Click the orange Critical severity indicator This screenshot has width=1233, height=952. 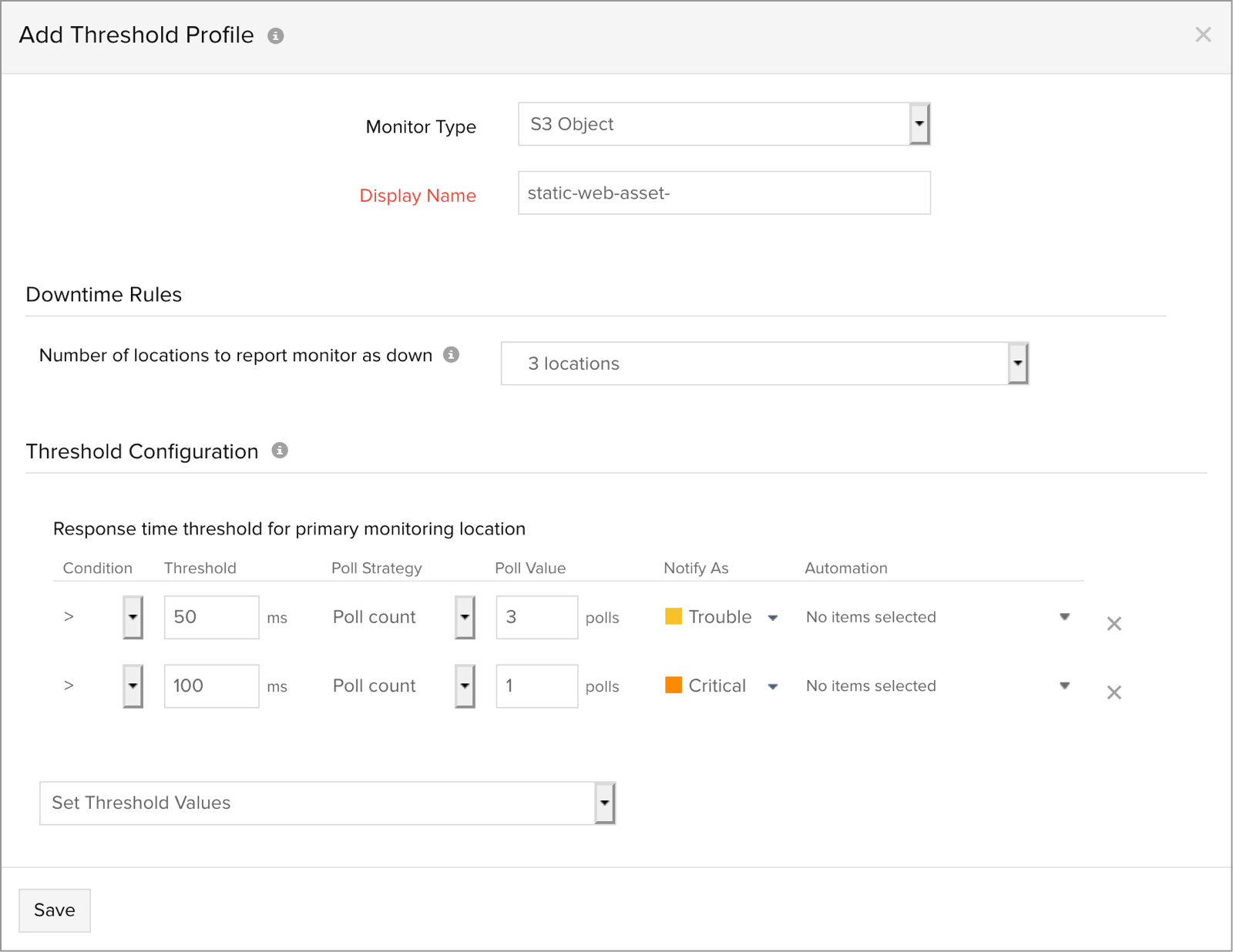(674, 686)
